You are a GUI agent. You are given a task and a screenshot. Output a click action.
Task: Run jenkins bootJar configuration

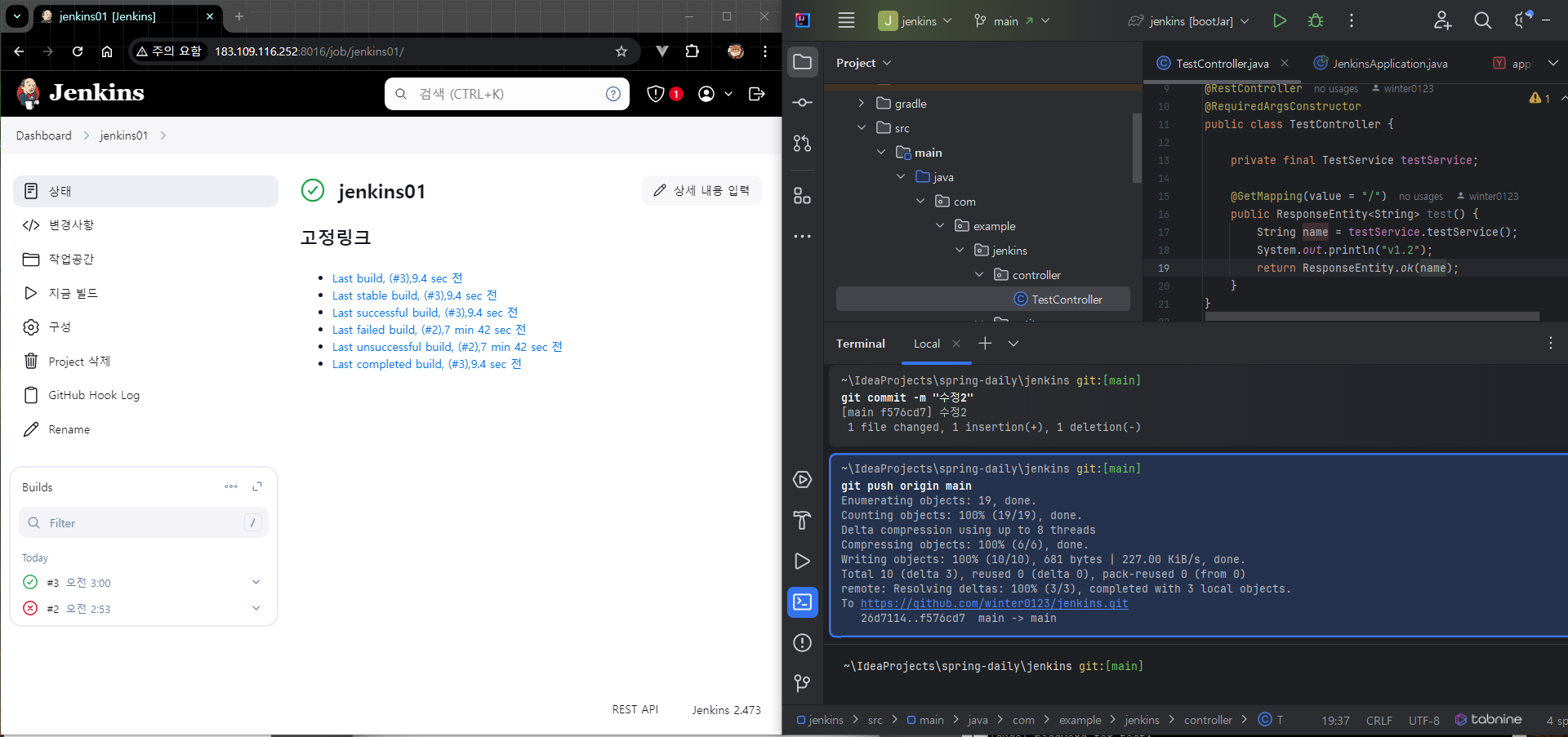pyautogui.click(x=1280, y=20)
